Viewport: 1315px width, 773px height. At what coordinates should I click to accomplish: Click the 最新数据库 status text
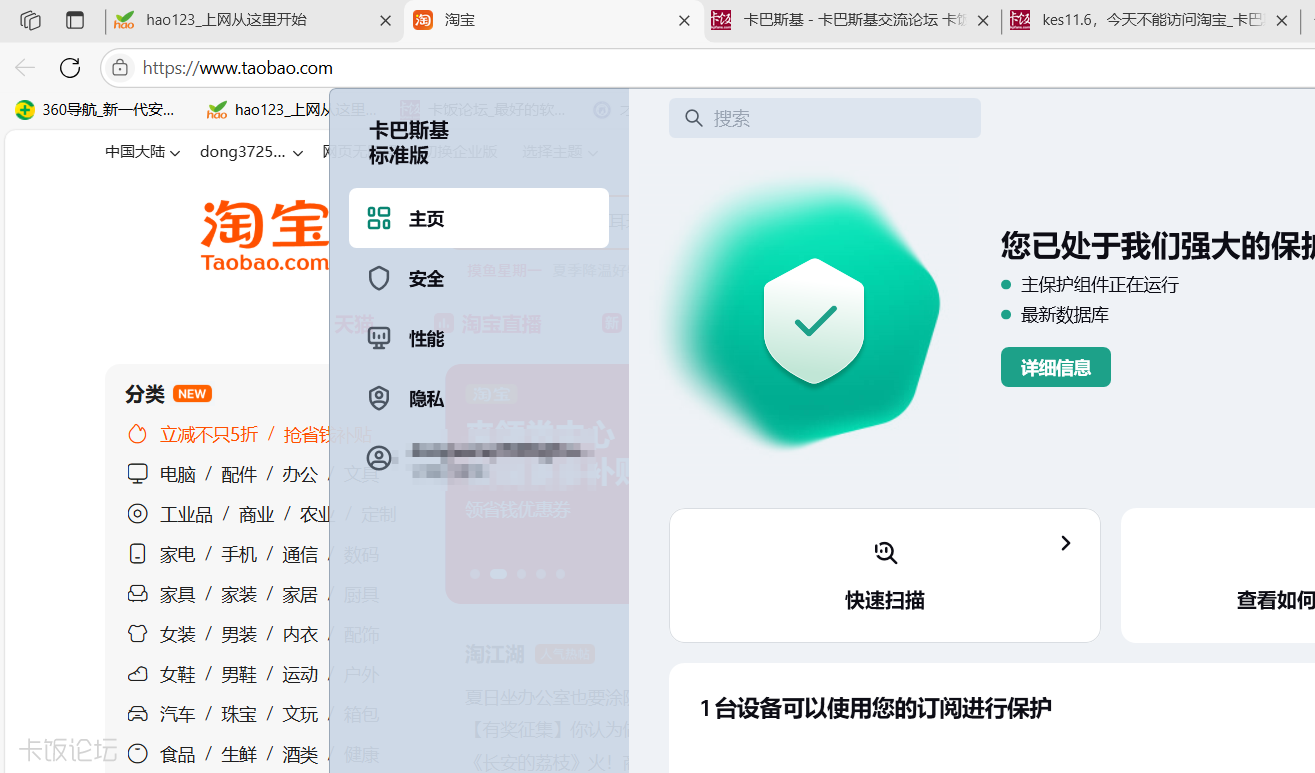[x=1065, y=315]
